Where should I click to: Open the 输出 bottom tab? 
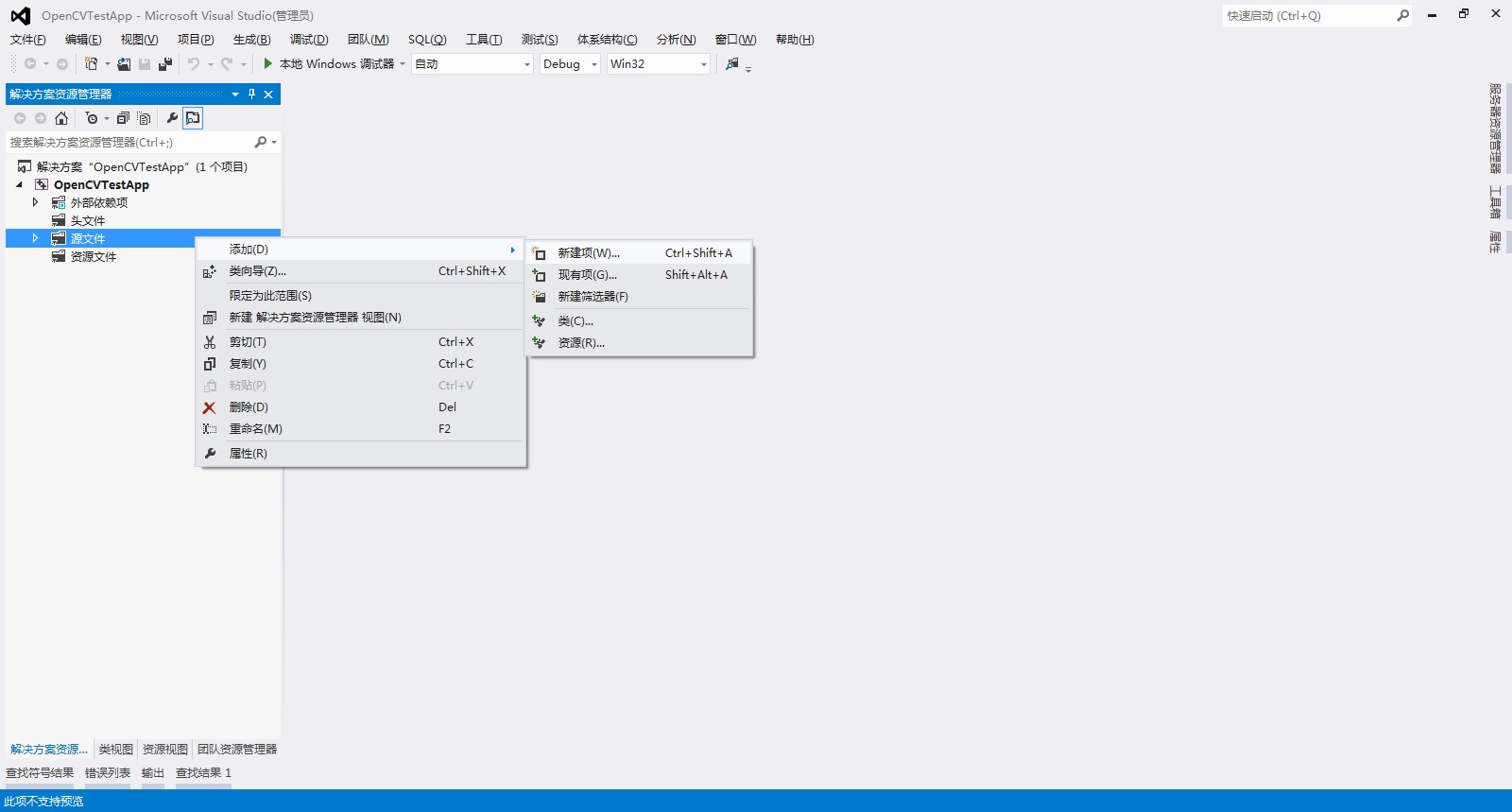tap(153, 773)
